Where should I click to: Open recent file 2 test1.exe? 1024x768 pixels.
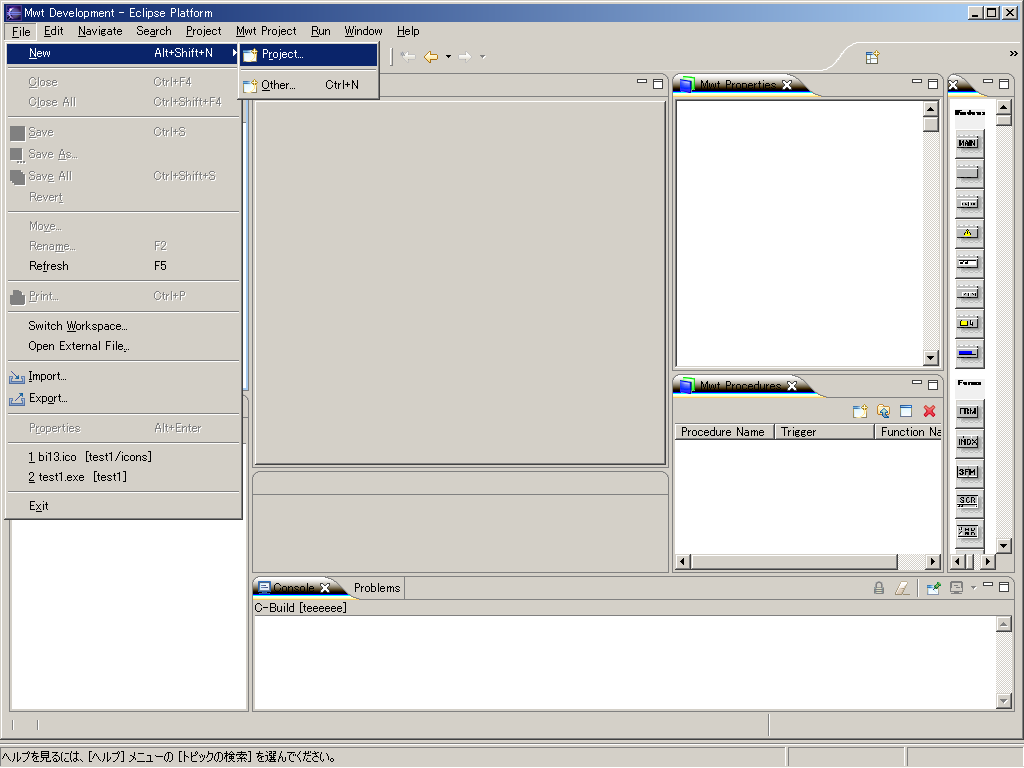[123, 477]
